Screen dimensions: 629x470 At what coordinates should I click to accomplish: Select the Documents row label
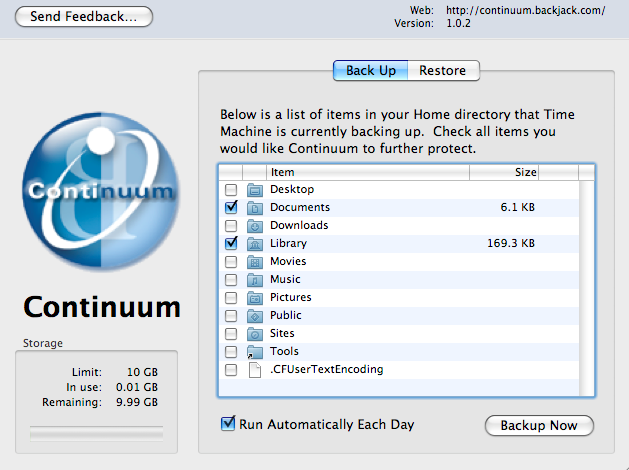point(300,207)
